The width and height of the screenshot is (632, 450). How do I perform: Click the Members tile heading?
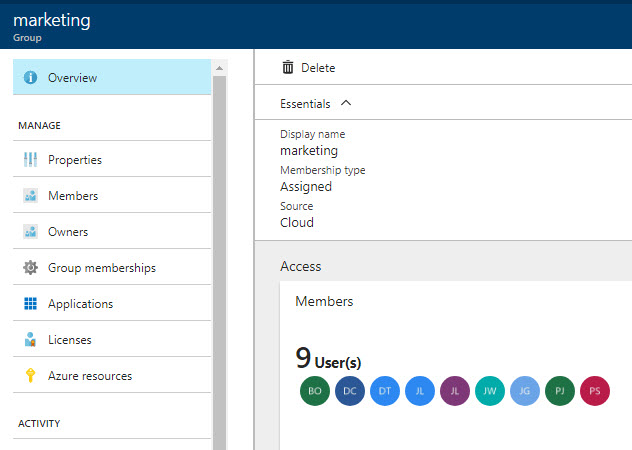(x=324, y=301)
